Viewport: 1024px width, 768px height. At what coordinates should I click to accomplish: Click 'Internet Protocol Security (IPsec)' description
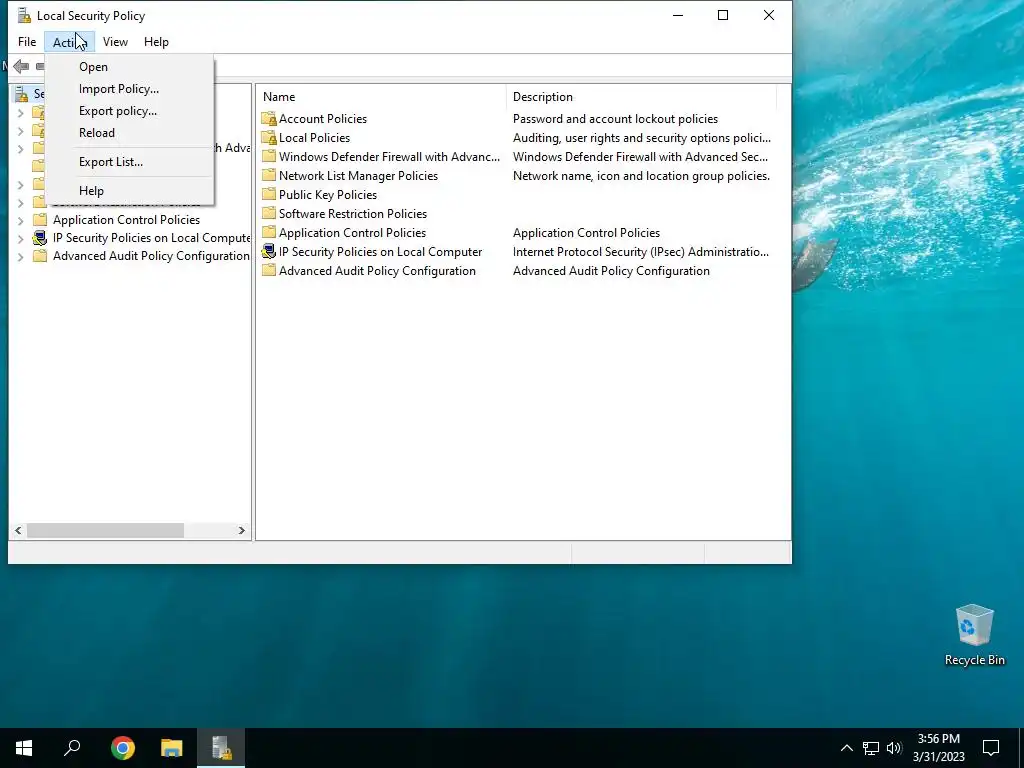(x=641, y=251)
